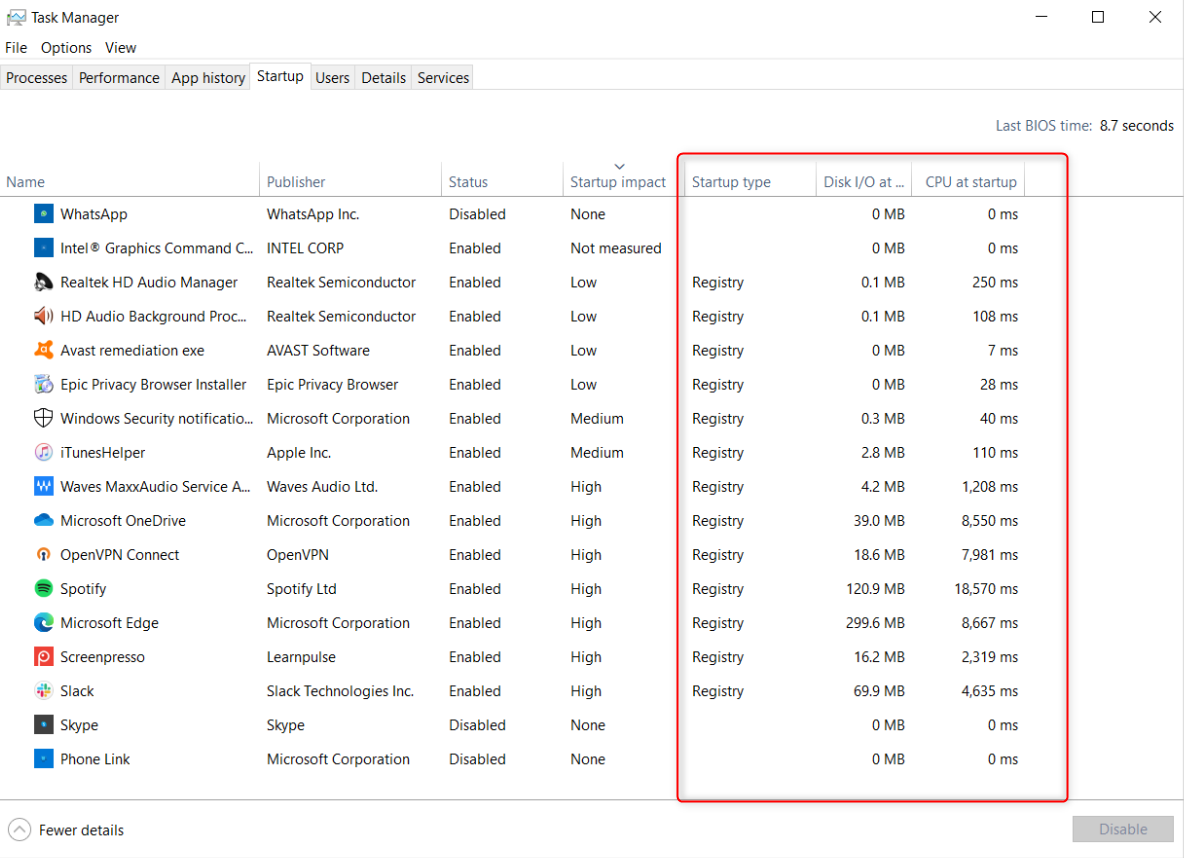The width and height of the screenshot is (1184, 858).
Task: Sort by the CPU at startup column
Action: 969,181
